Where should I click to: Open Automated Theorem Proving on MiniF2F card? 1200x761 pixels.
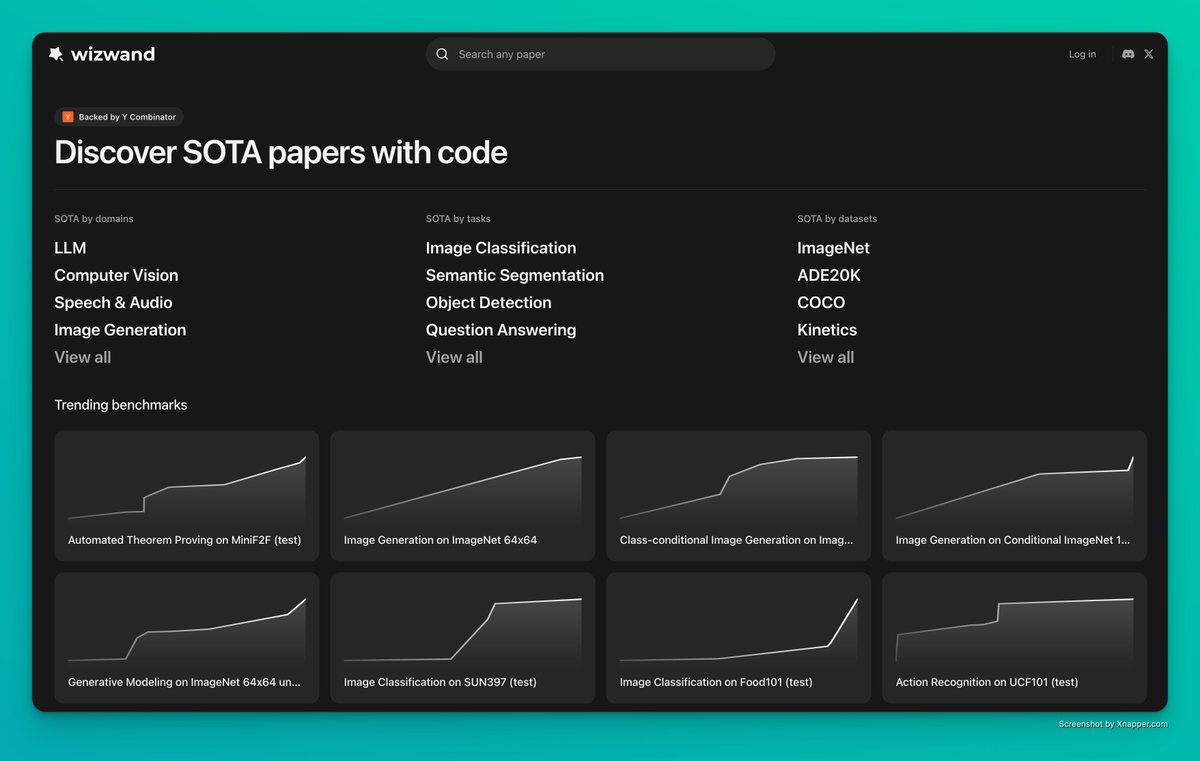[187, 496]
